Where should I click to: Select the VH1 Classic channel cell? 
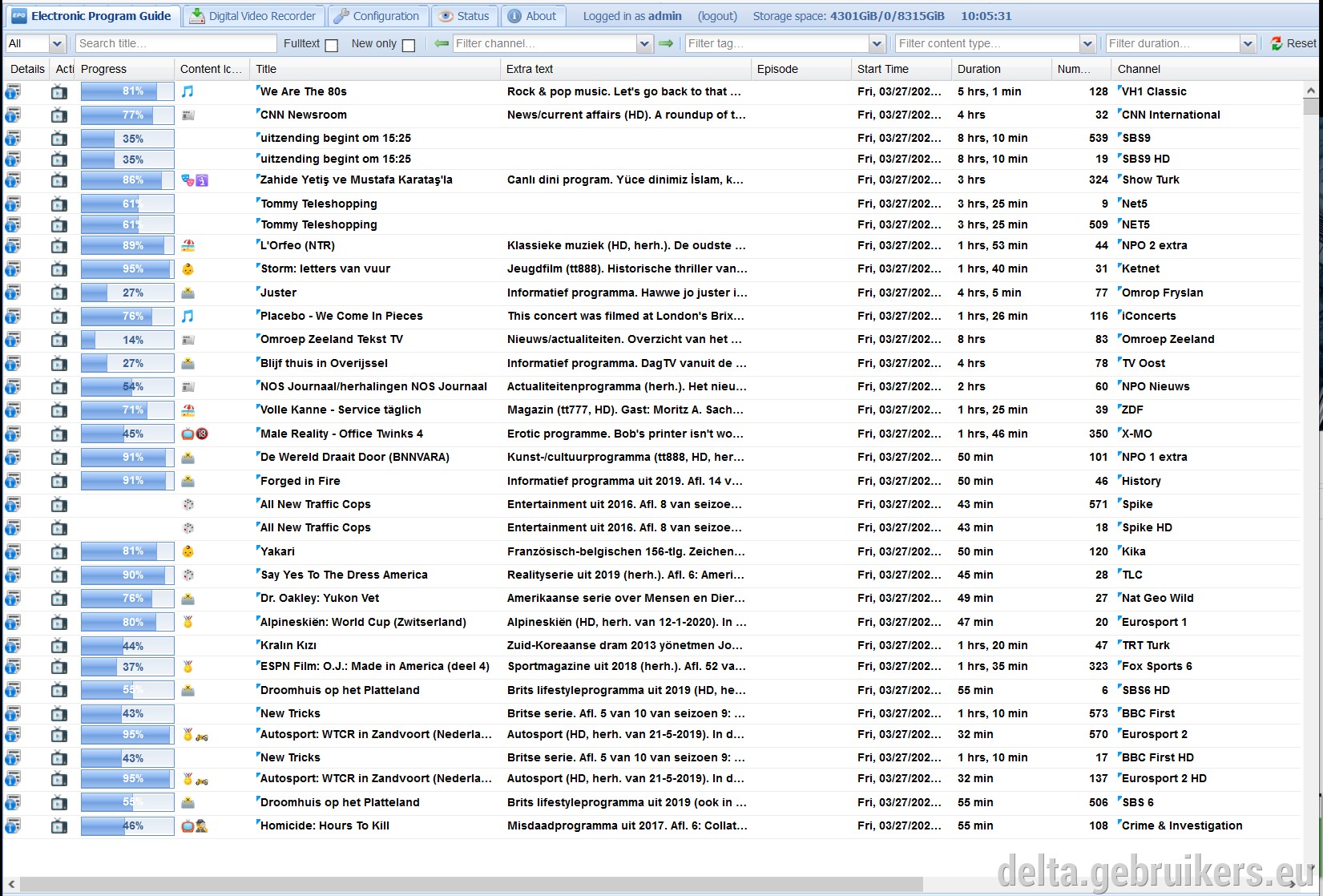coord(1154,92)
